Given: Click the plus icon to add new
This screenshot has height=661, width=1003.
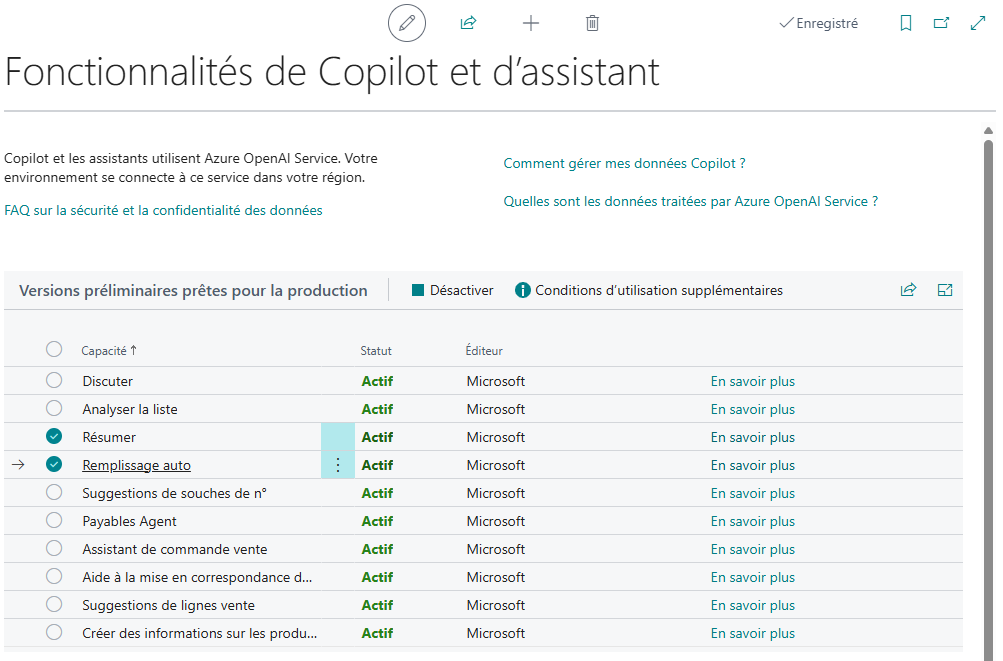Looking at the screenshot, I should click(x=531, y=23).
